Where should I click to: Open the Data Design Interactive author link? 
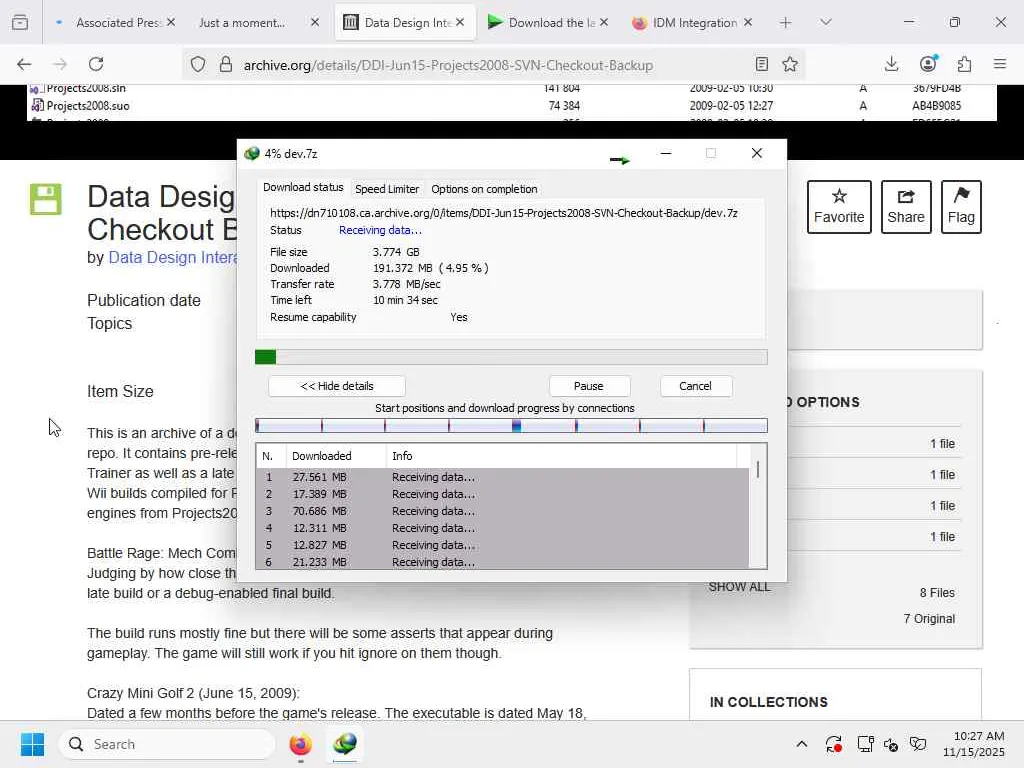(x=173, y=257)
